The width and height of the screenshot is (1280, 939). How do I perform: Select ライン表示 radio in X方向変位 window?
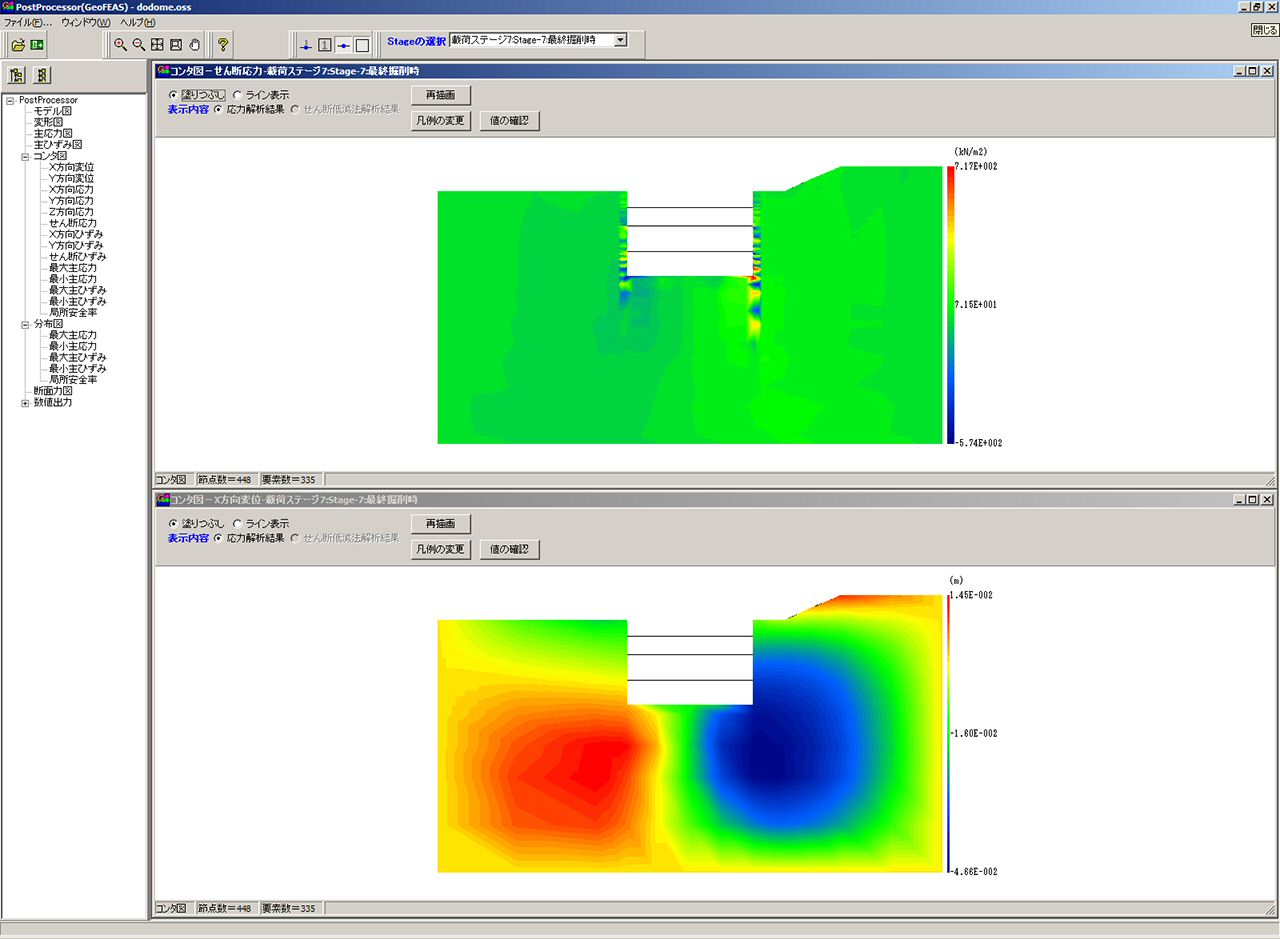237,523
